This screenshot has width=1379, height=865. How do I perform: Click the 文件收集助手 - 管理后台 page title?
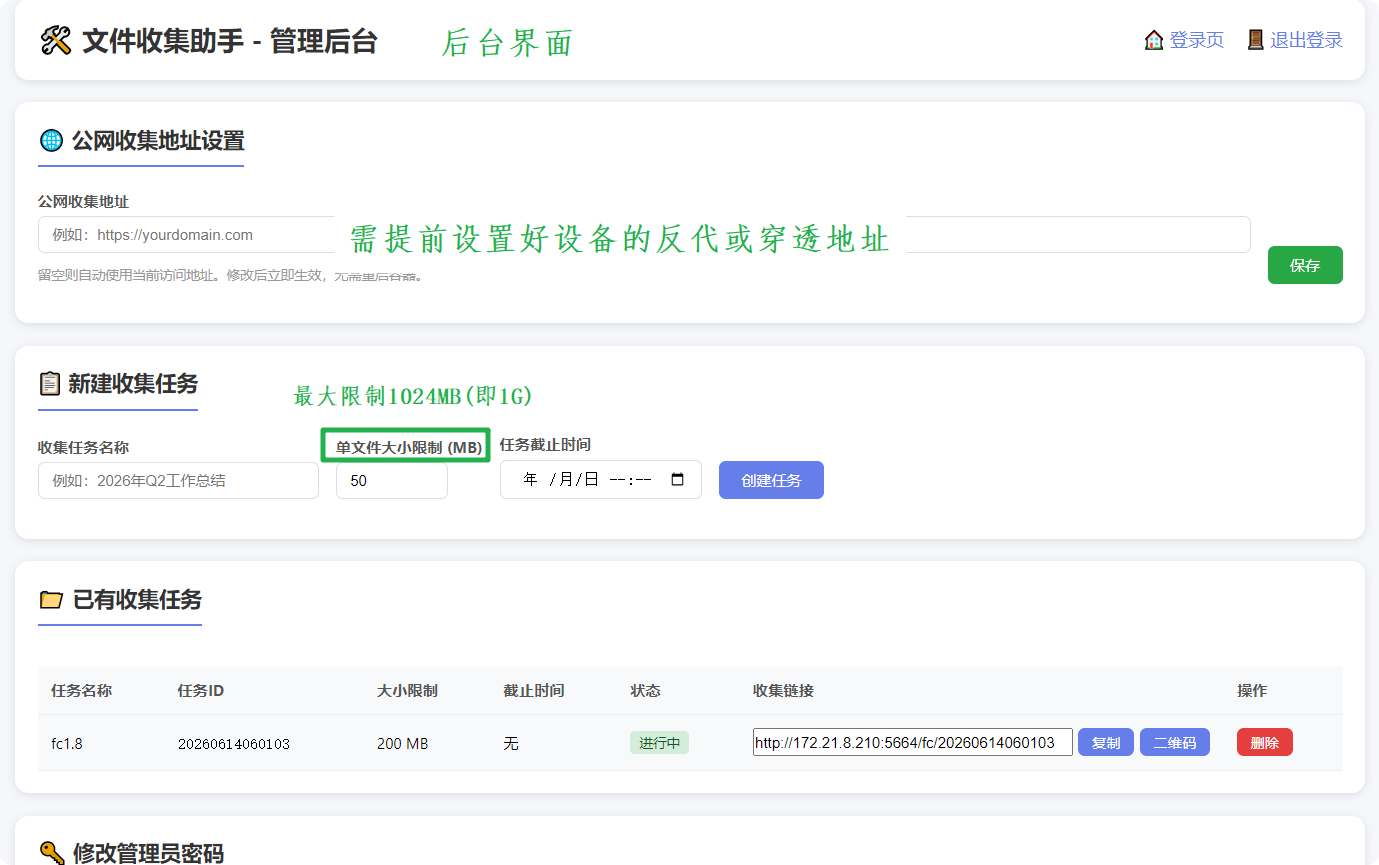click(230, 41)
